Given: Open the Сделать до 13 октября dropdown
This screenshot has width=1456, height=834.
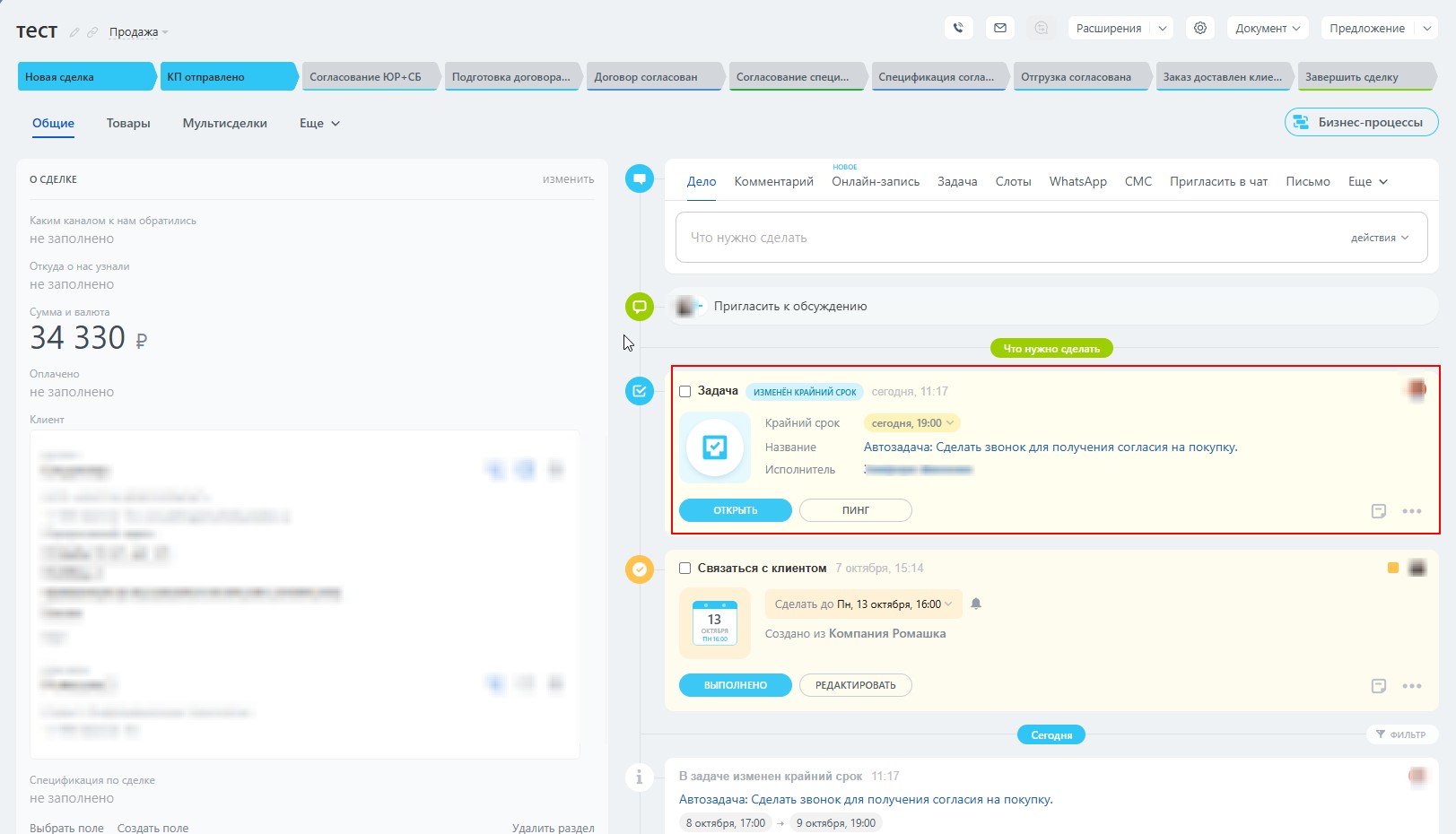Looking at the screenshot, I should coord(863,604).
